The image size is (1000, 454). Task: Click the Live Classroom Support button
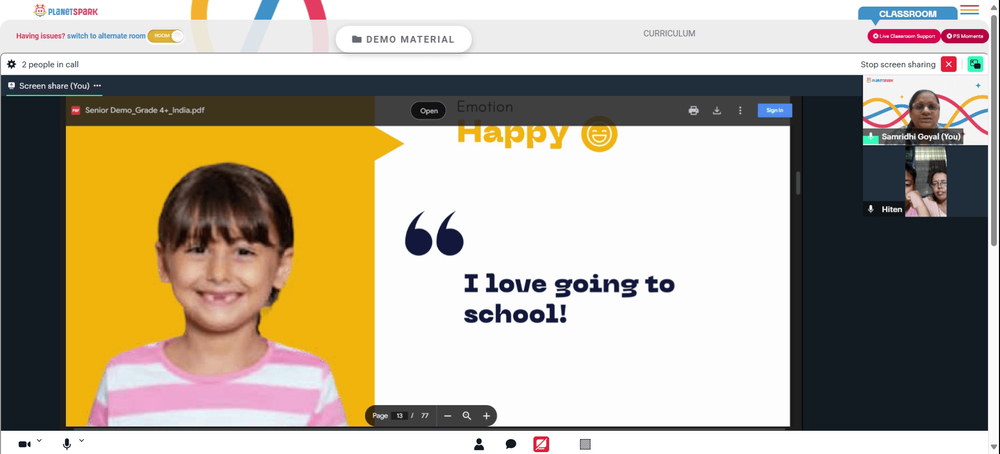[x=904, y=36]
